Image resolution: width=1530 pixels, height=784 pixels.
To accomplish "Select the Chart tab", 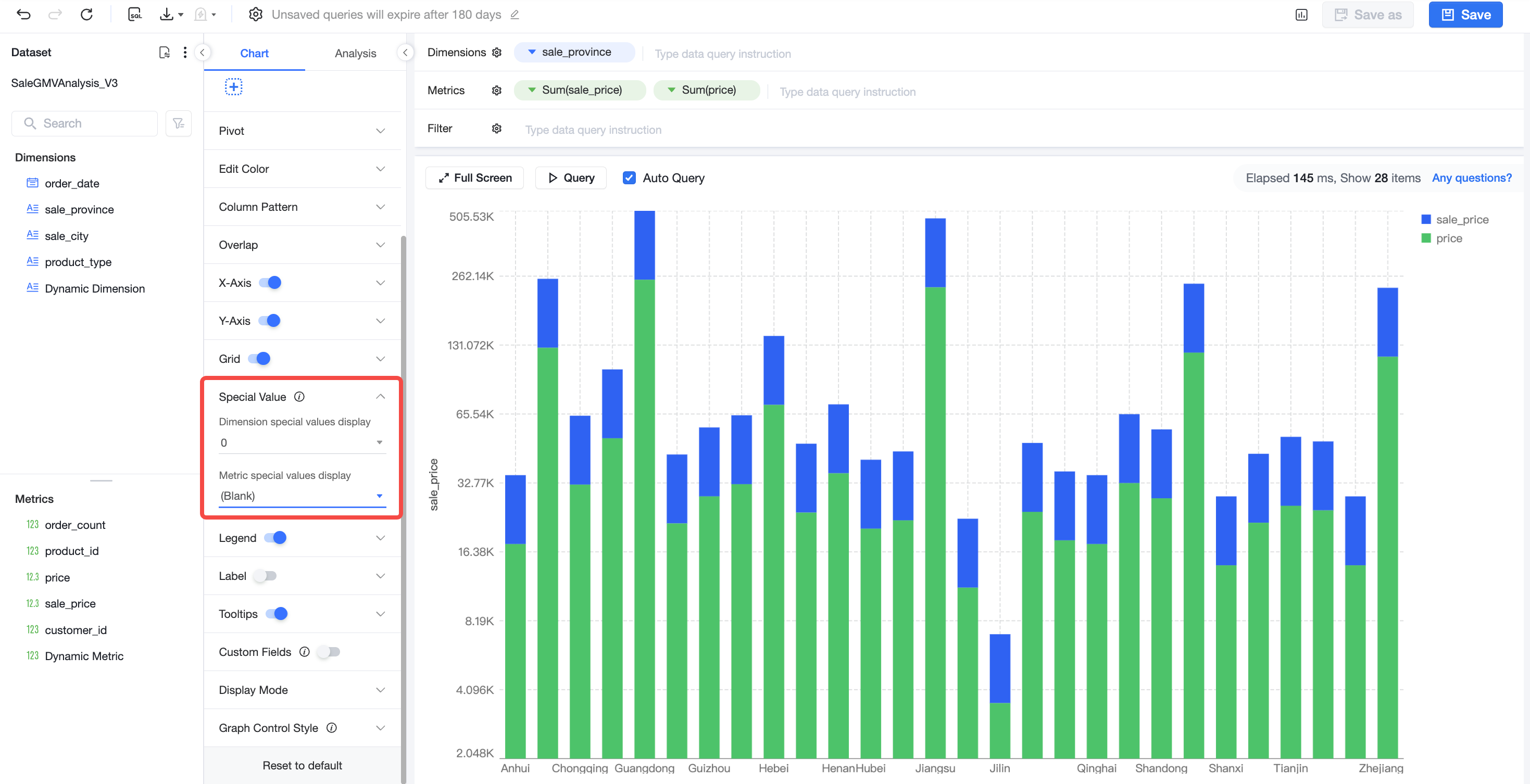I will 254,53.
